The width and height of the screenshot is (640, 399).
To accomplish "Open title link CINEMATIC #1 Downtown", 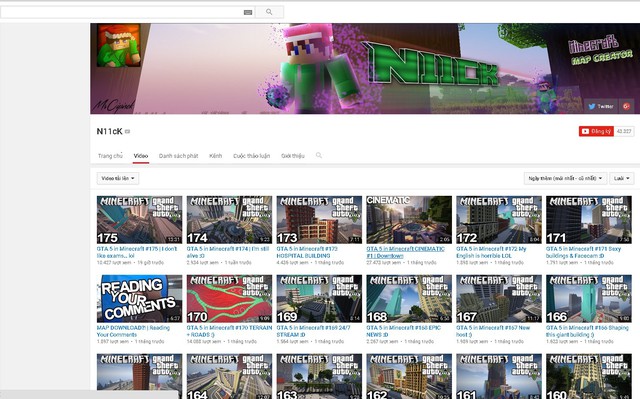I will click(x=405, y=252).
